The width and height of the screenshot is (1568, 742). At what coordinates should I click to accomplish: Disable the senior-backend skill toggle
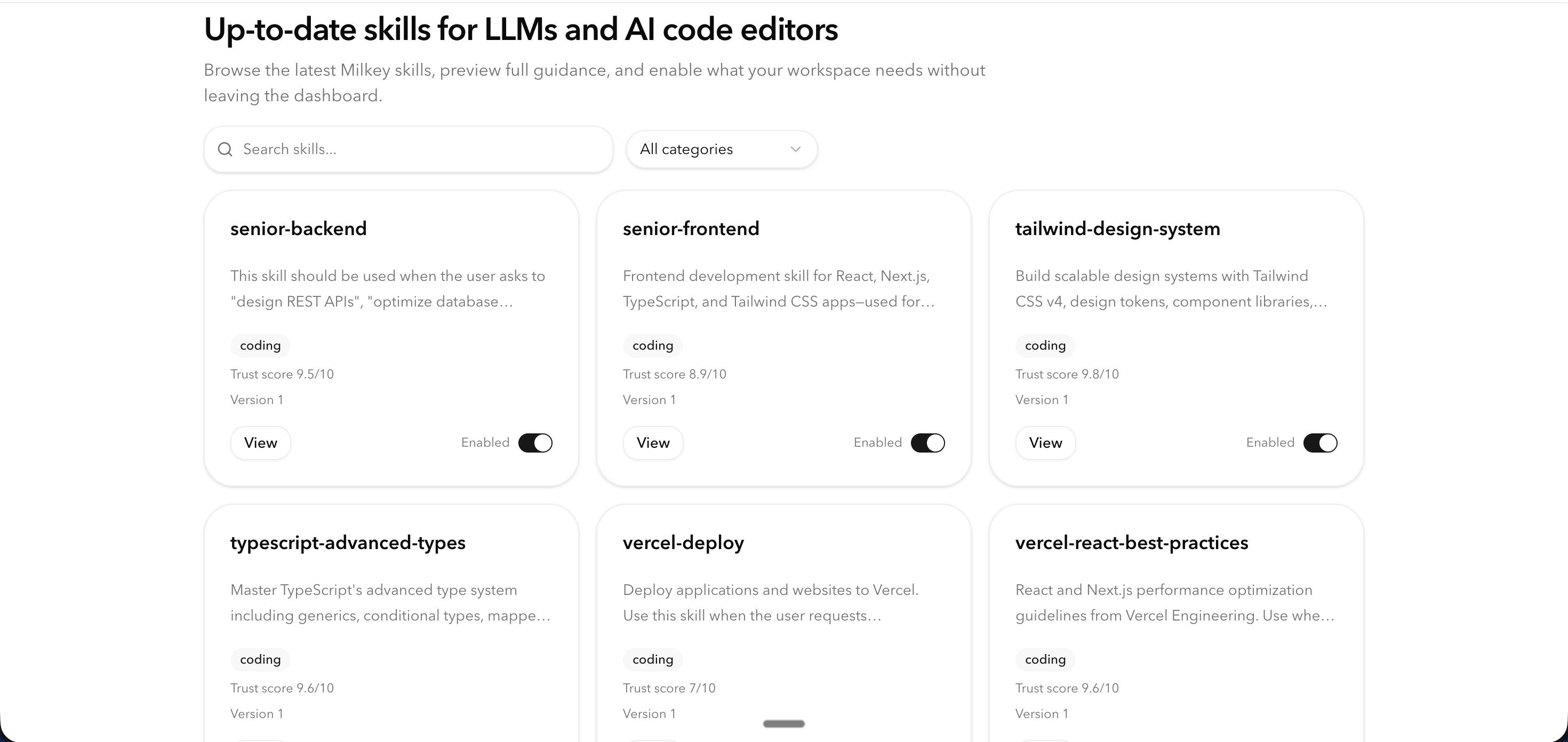pyautogui.click(x=535, y=443)
